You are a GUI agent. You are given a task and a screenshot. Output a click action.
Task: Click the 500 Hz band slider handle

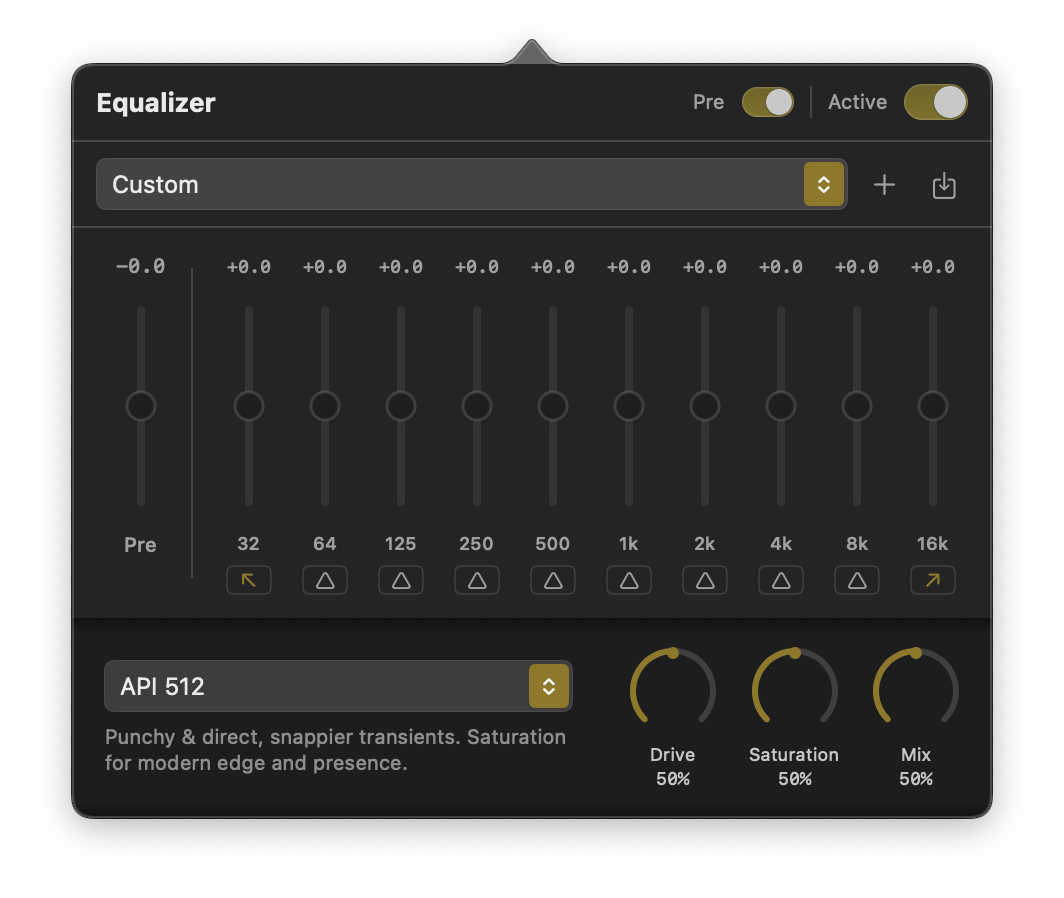coord(553,407)
